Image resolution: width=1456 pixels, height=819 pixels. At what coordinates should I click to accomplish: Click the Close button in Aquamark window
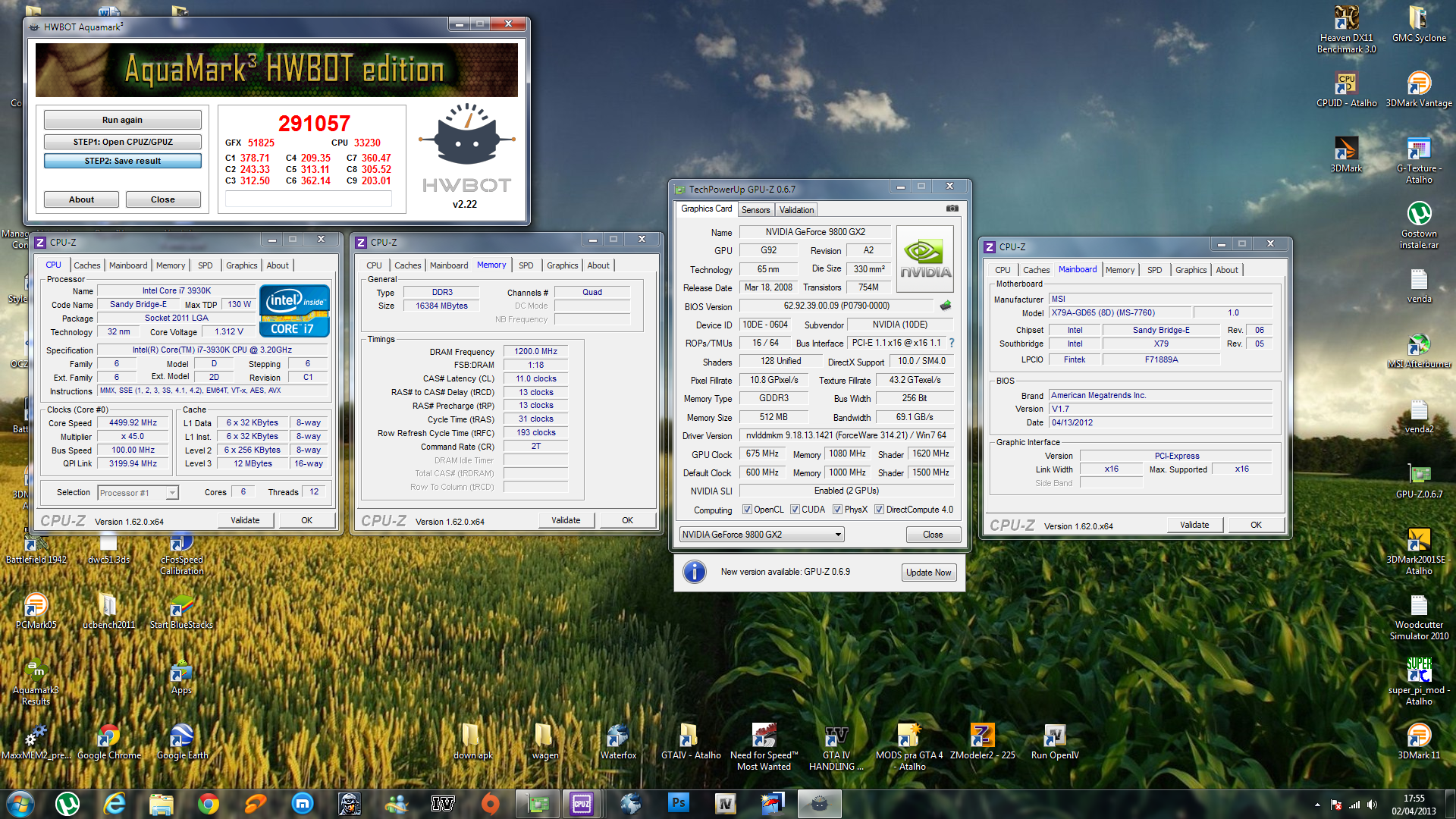click(x=162, y=199)
